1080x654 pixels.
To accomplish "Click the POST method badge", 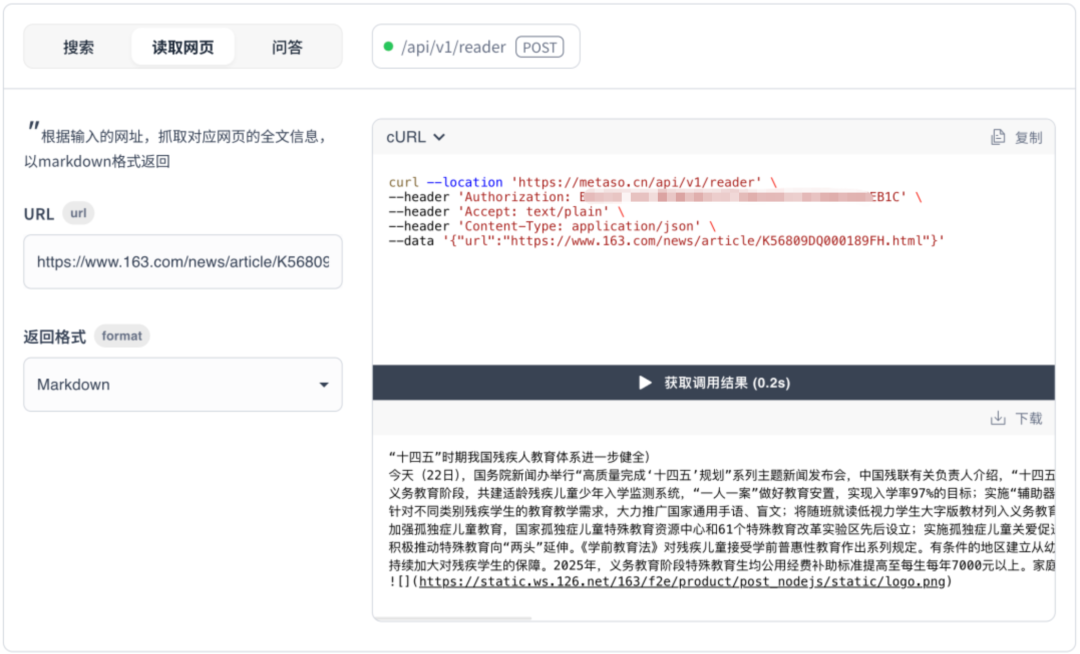I will point(539,47).
